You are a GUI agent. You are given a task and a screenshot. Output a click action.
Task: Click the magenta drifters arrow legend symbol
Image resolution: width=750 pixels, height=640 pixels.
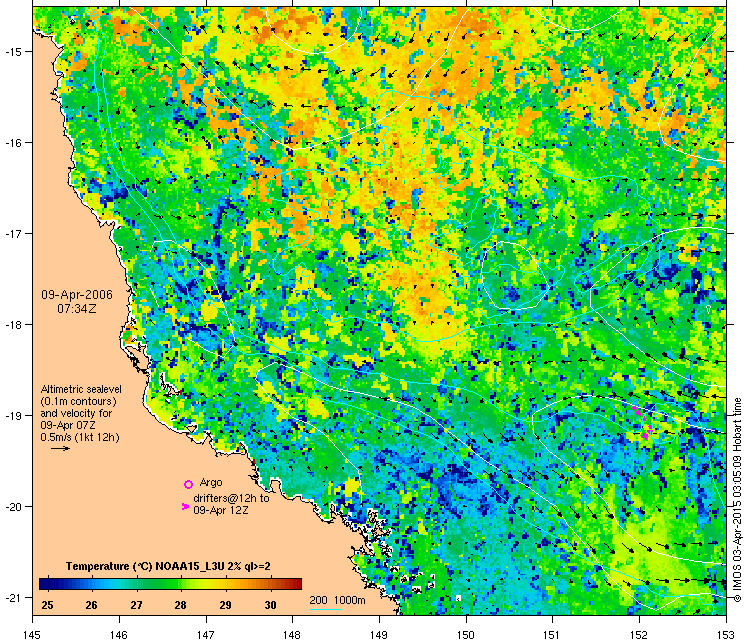point(186,507)
